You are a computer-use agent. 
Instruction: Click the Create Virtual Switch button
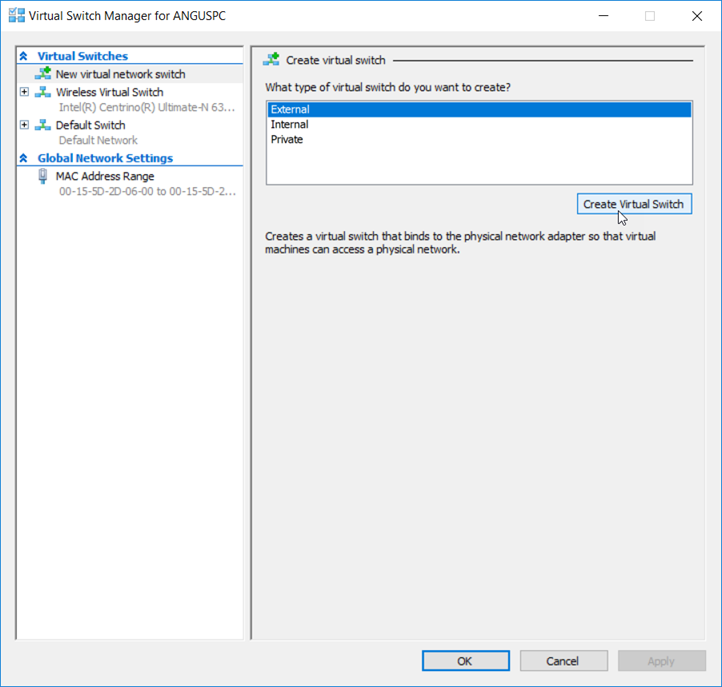click(x=634, y=204)
